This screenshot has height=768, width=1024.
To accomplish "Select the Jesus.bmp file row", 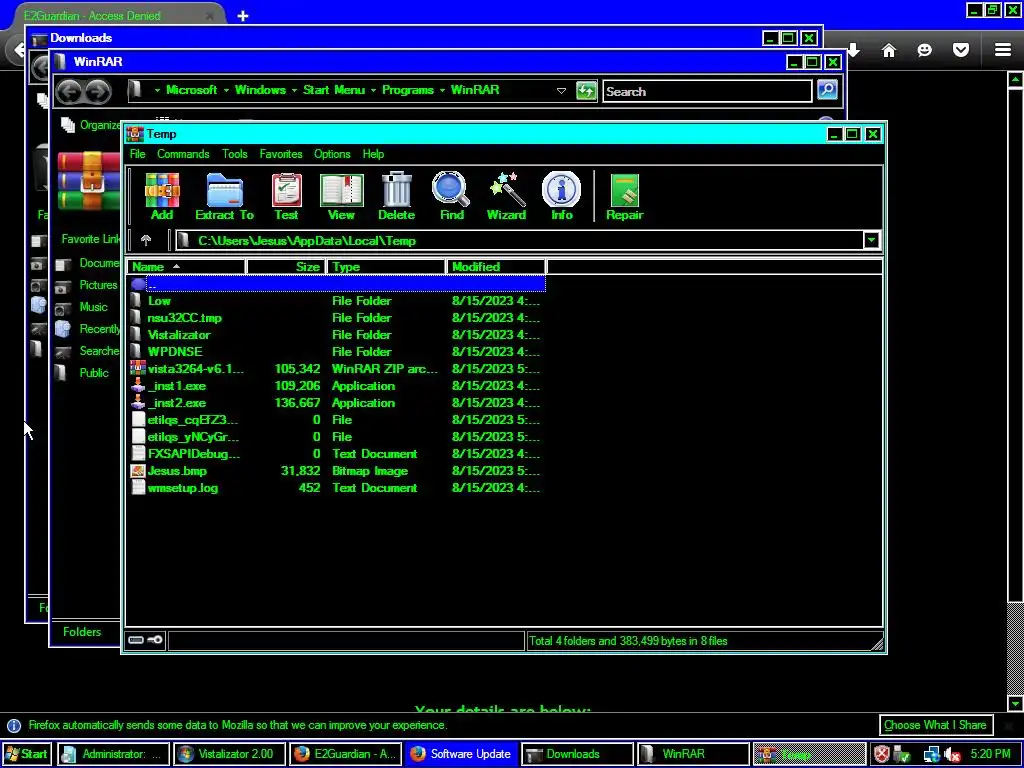I will click(336, 471).
